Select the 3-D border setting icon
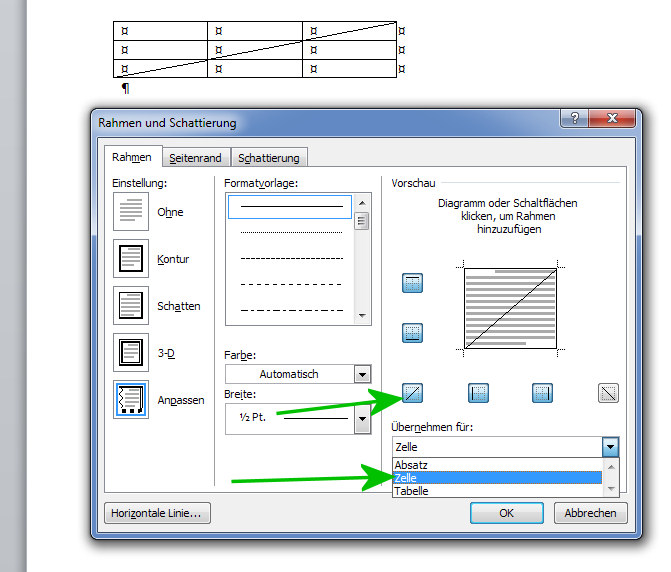 (131, 353)
